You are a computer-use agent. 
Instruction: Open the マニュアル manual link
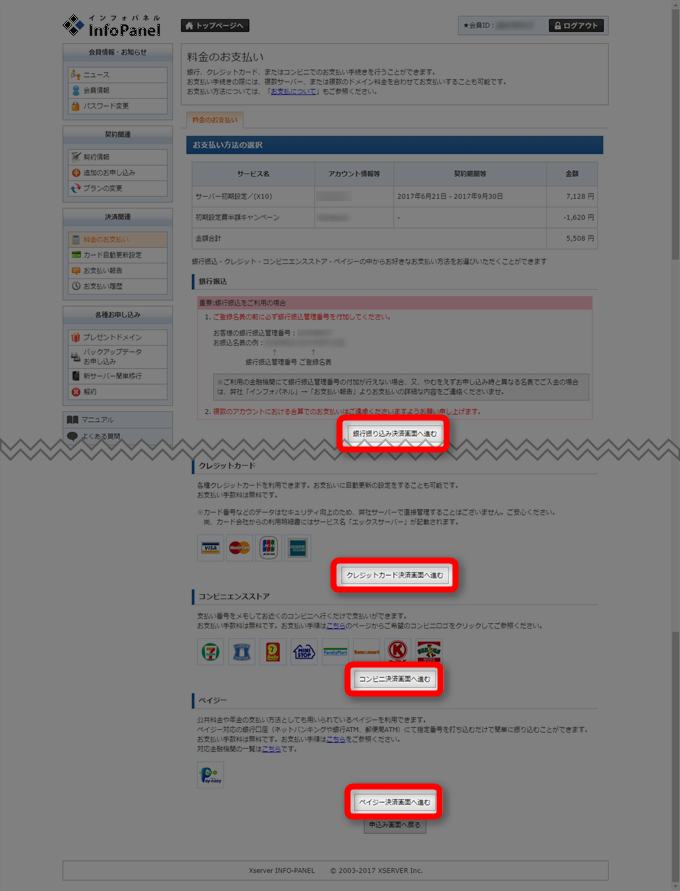[118, 420]
